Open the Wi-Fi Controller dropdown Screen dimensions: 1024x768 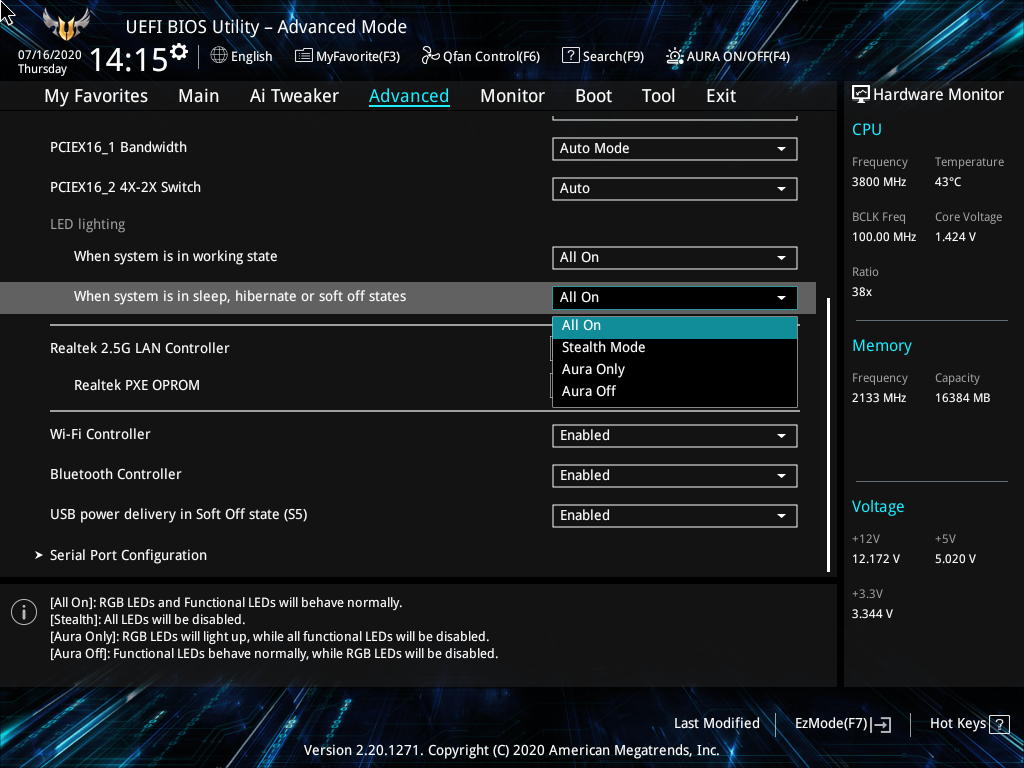tap(675, 436)
